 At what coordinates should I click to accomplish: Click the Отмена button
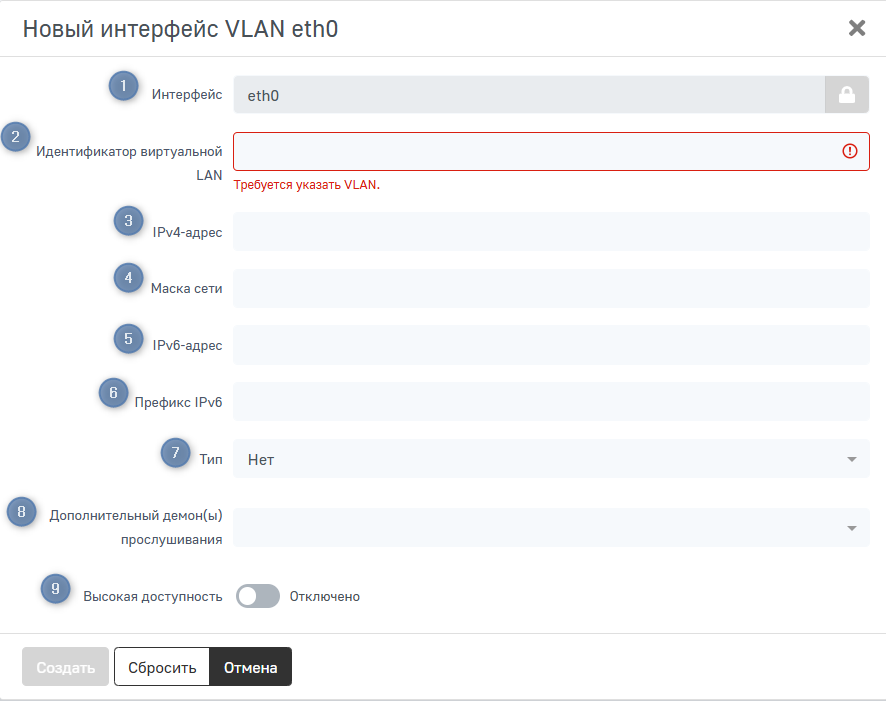(x=250, y=667)
